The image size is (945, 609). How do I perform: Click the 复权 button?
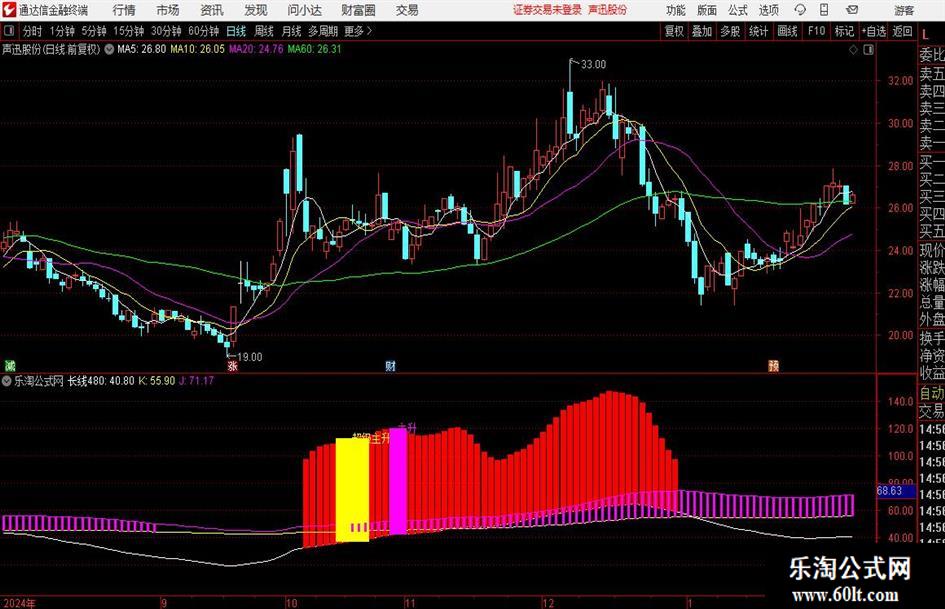click(x=674, y=31)
